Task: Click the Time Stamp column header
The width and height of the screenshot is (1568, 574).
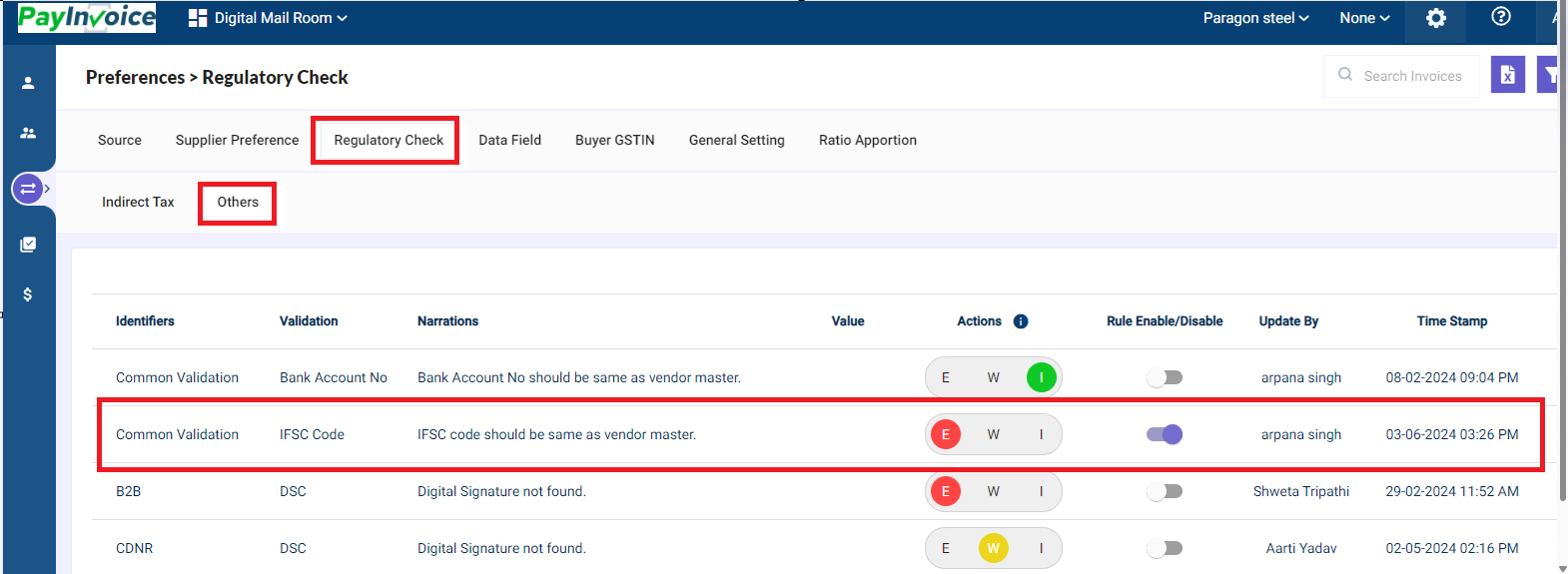Action: tap(1452, 321)
